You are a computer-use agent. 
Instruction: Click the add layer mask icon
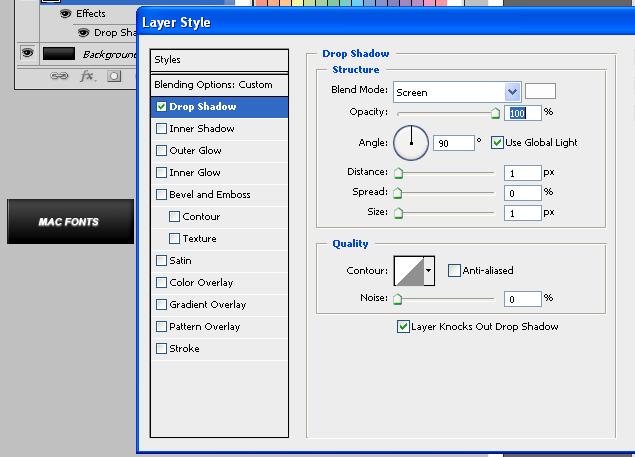114,75
